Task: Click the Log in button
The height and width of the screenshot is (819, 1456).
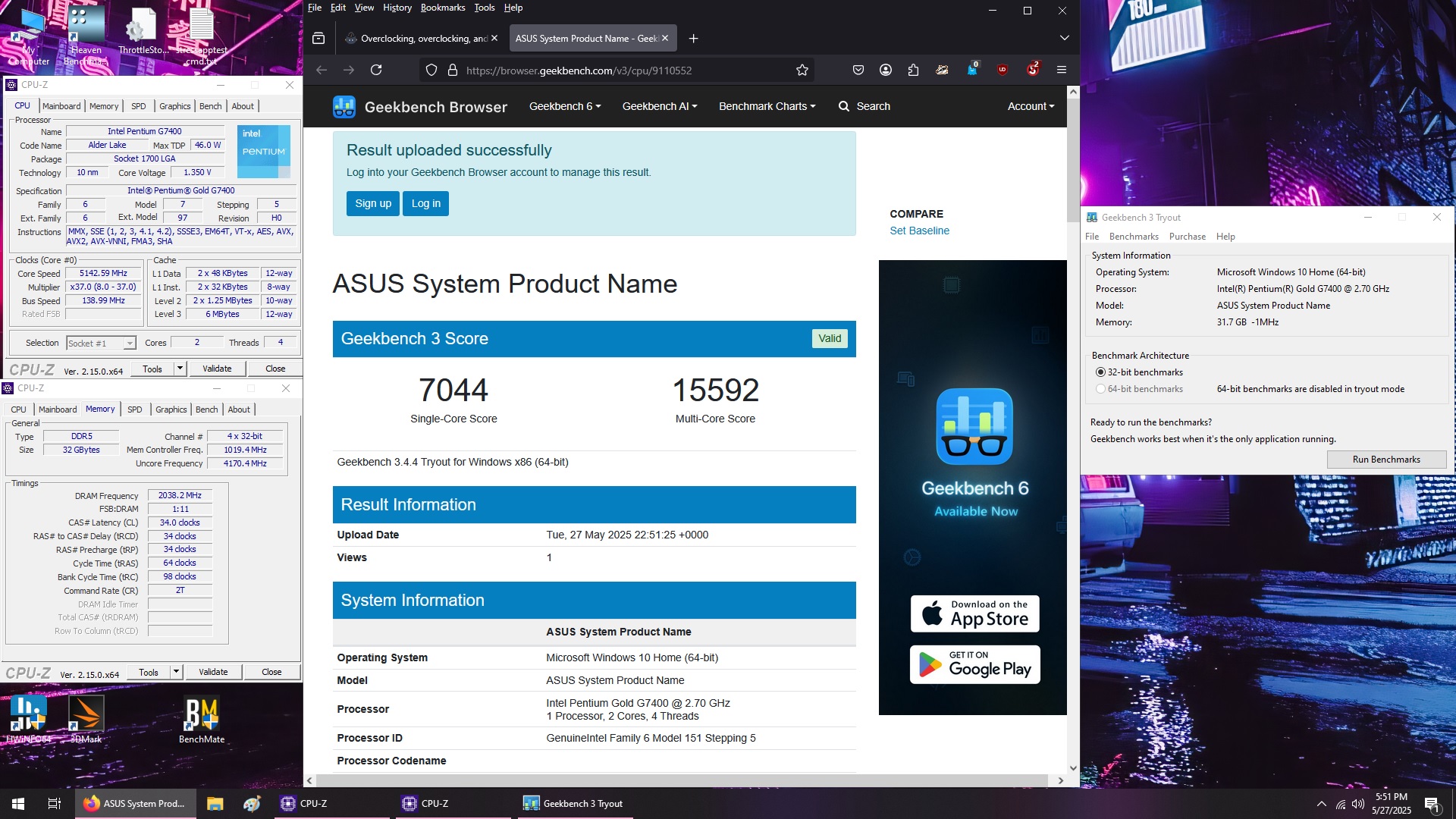Action: point(426,203)
